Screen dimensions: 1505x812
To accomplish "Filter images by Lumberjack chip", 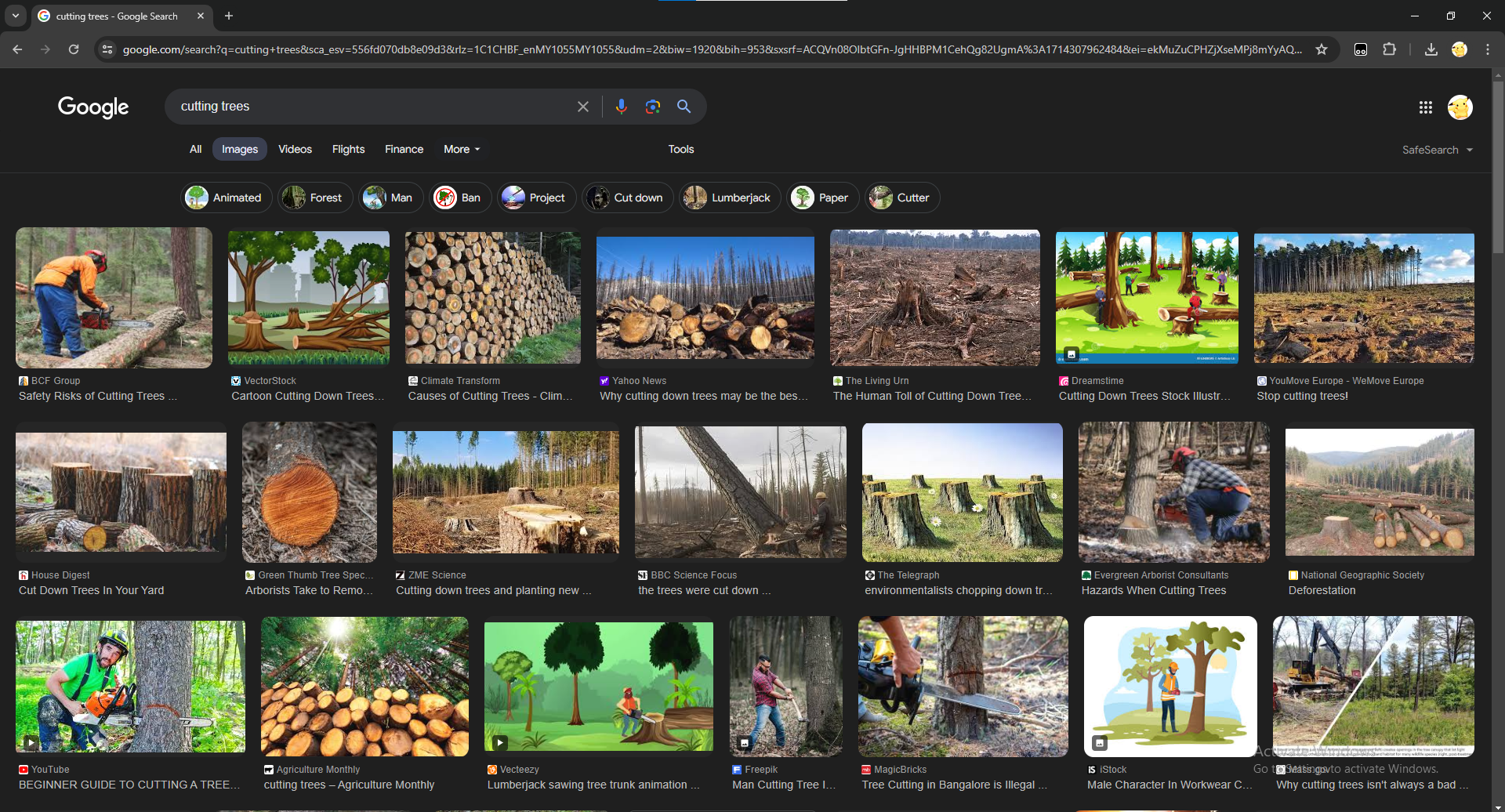I will pos(731,198).
